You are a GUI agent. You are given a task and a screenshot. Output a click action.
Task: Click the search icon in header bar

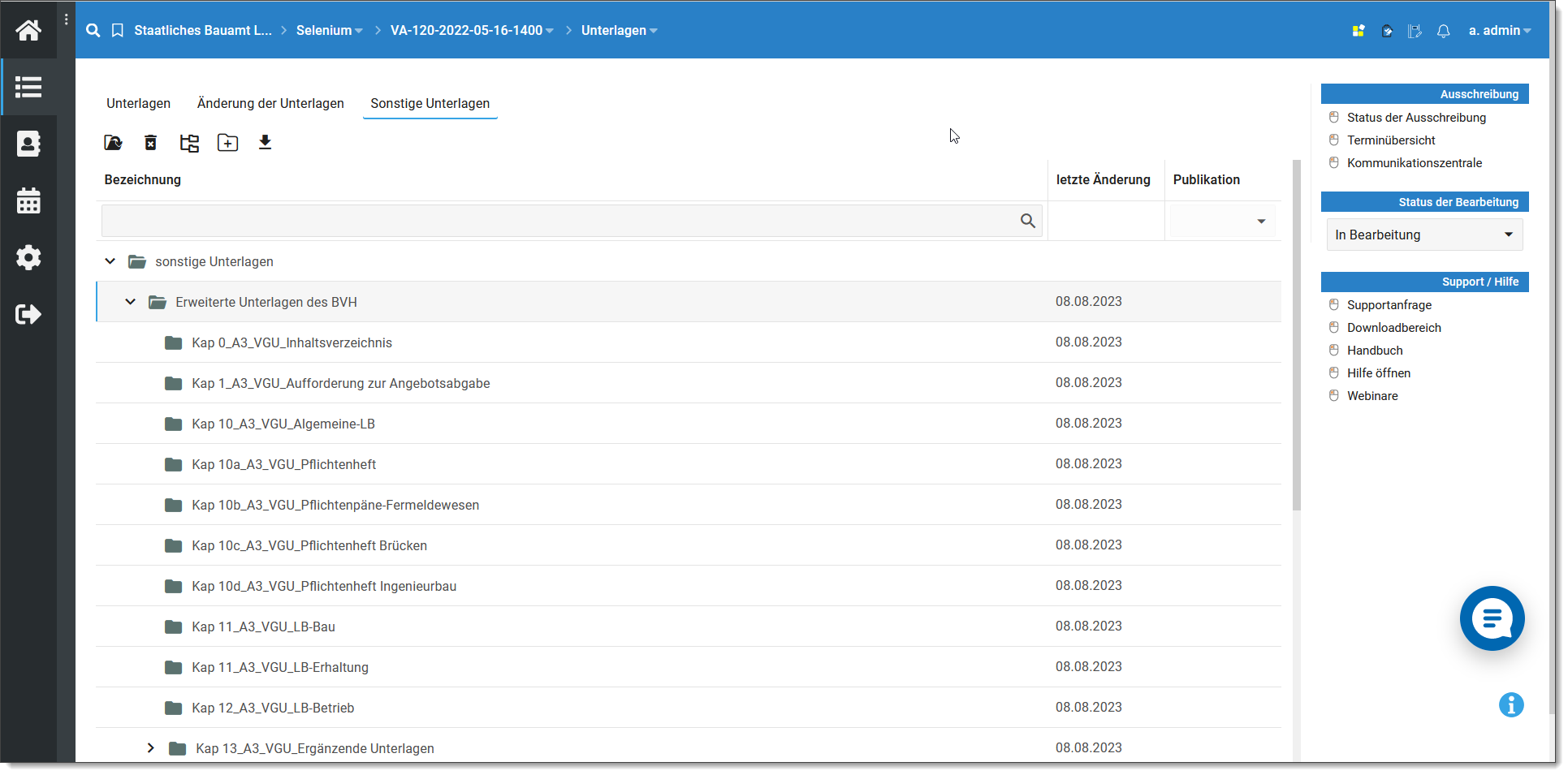[x=93, y=30]
